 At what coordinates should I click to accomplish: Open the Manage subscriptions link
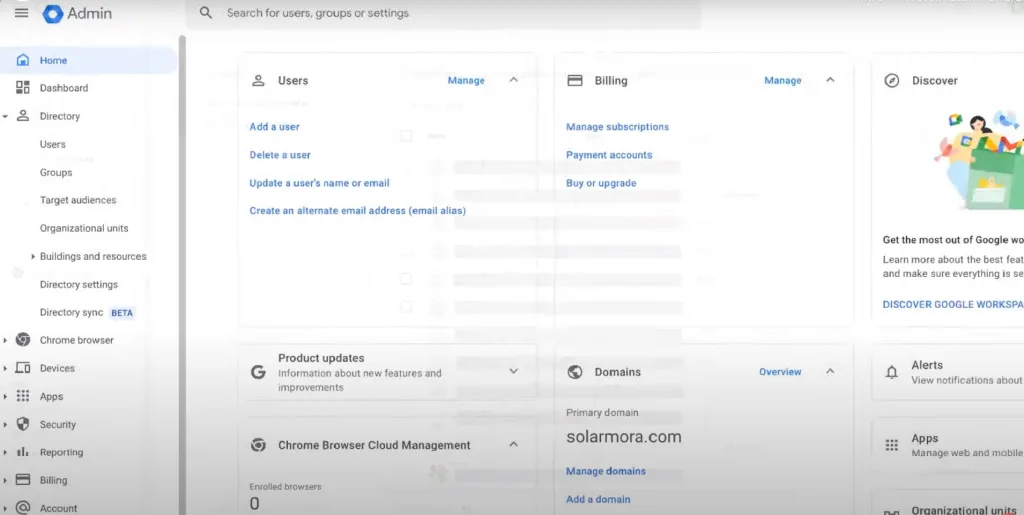617,127
